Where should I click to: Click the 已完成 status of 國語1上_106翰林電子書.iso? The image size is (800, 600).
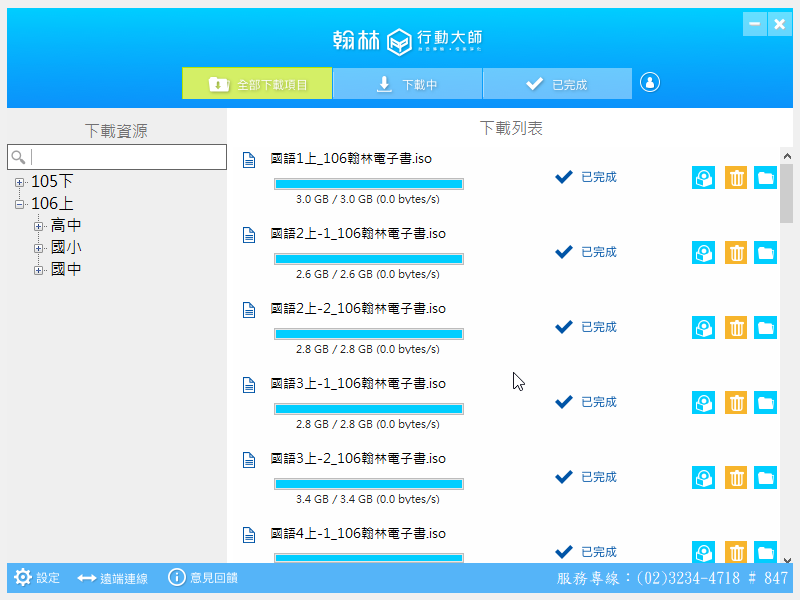tap(586, 177)
